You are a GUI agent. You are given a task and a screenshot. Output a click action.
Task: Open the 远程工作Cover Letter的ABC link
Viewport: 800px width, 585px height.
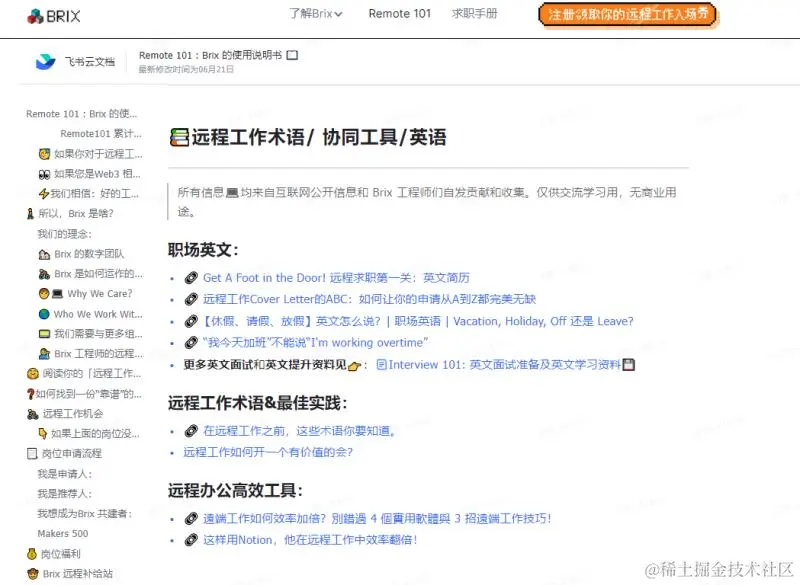point(369,299)
